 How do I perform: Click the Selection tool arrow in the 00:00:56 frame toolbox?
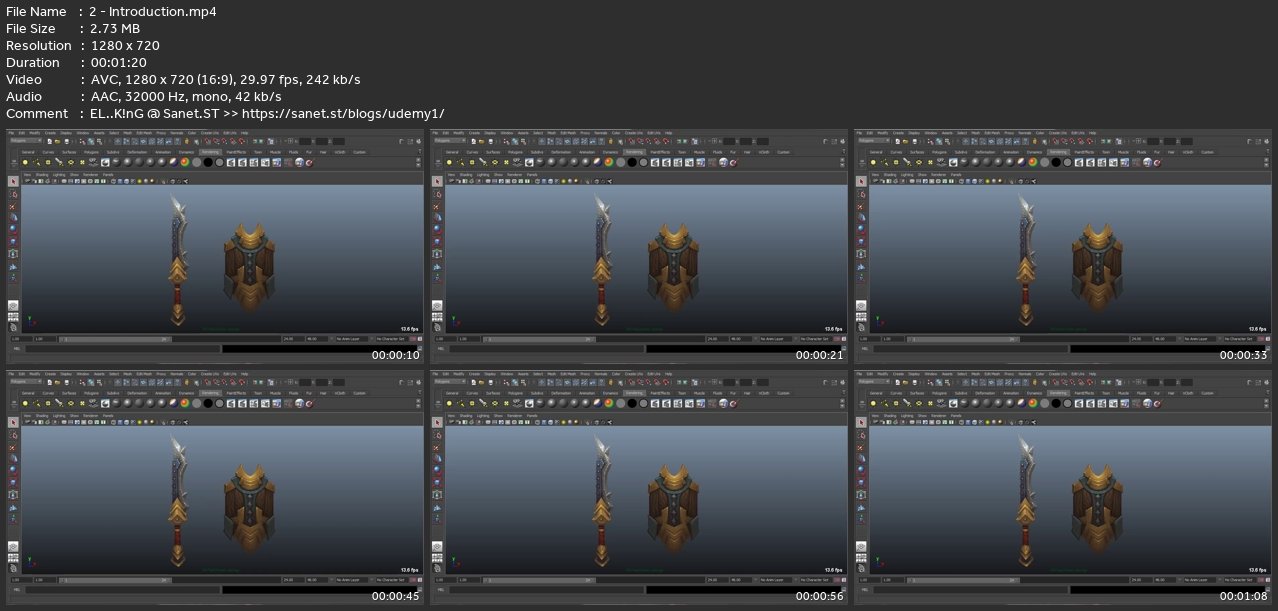(437, 422)
